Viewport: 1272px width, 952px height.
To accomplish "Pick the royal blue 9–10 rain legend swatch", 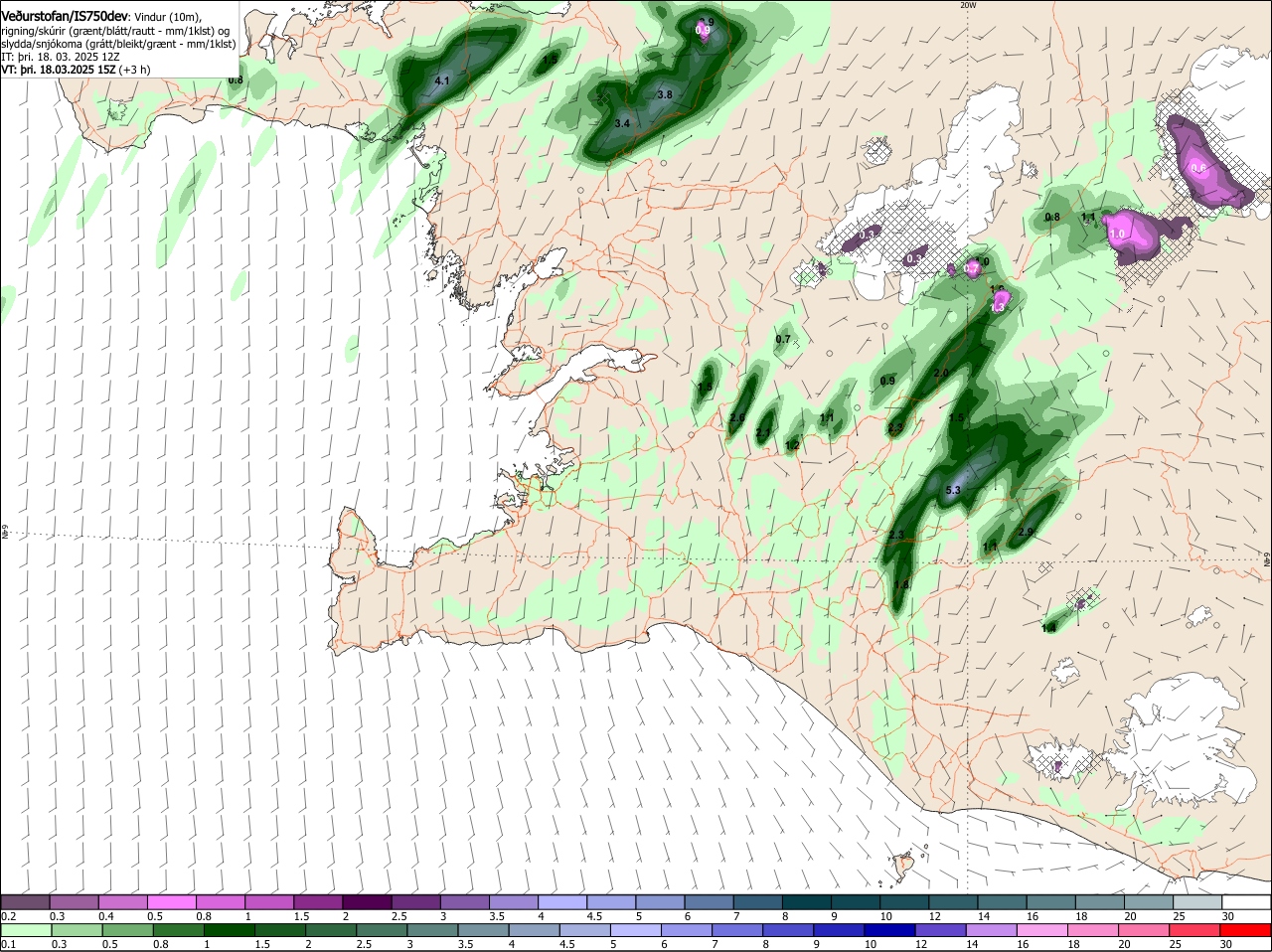I will (x=840, y=931).
